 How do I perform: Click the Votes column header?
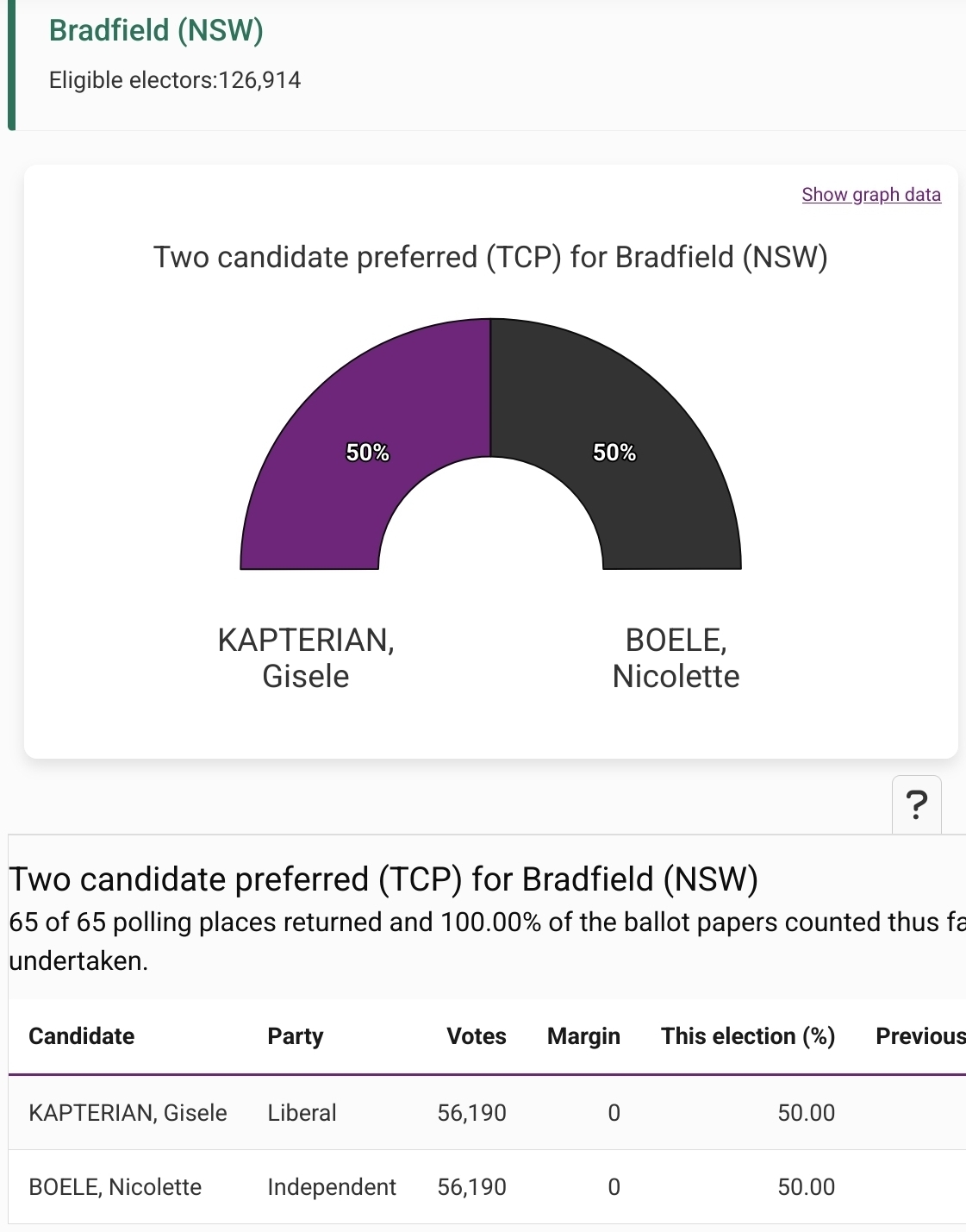pos(476,1036)
